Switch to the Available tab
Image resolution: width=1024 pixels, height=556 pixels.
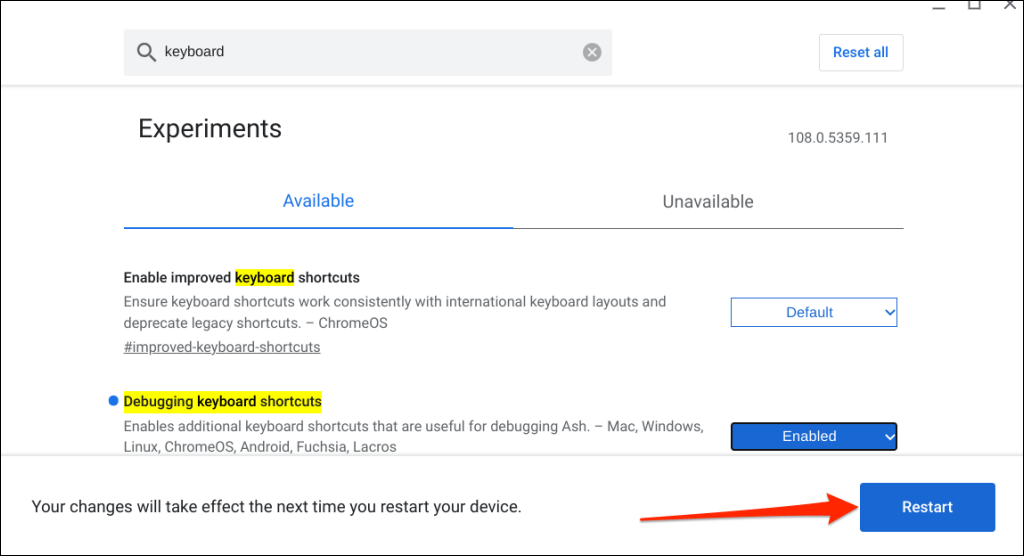coord(318,201)
